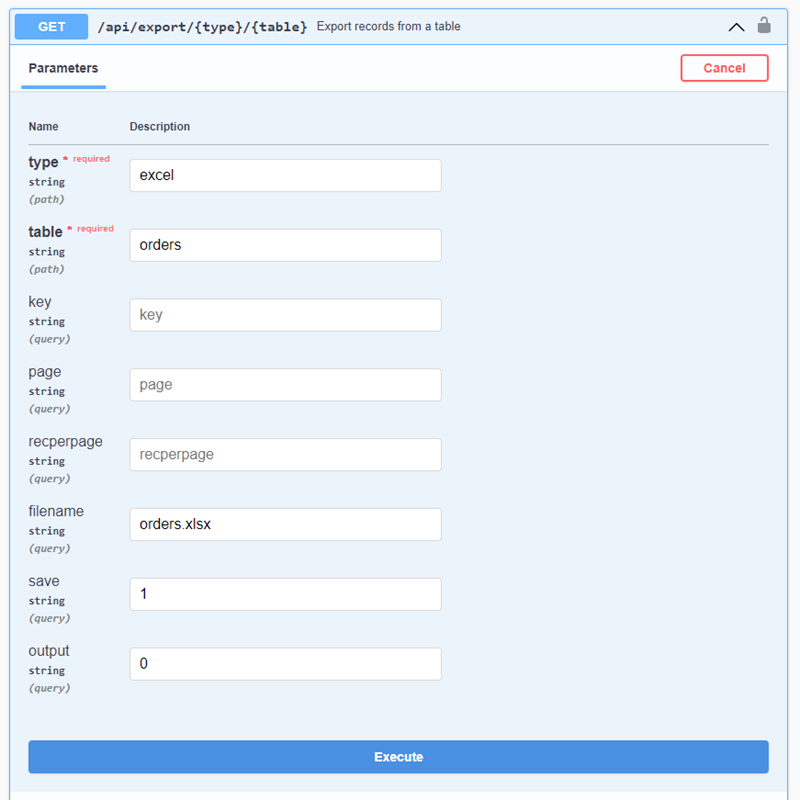The image size is (800, 800).
Task: Click the 'Export records from a table' summary
Action: pyautogui.click(x=388, y=27)
